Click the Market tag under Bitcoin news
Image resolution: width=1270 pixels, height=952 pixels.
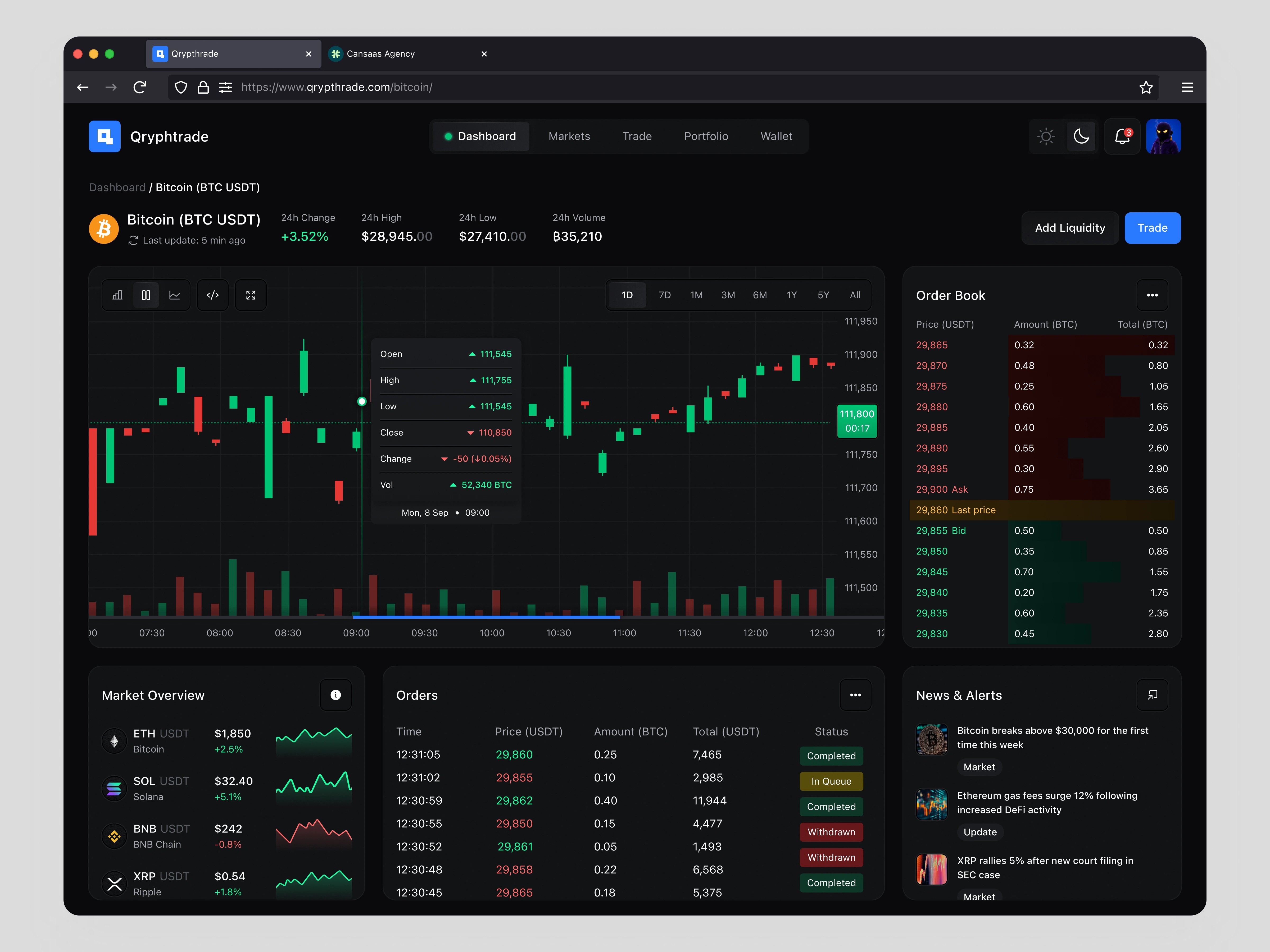[979, 767]
